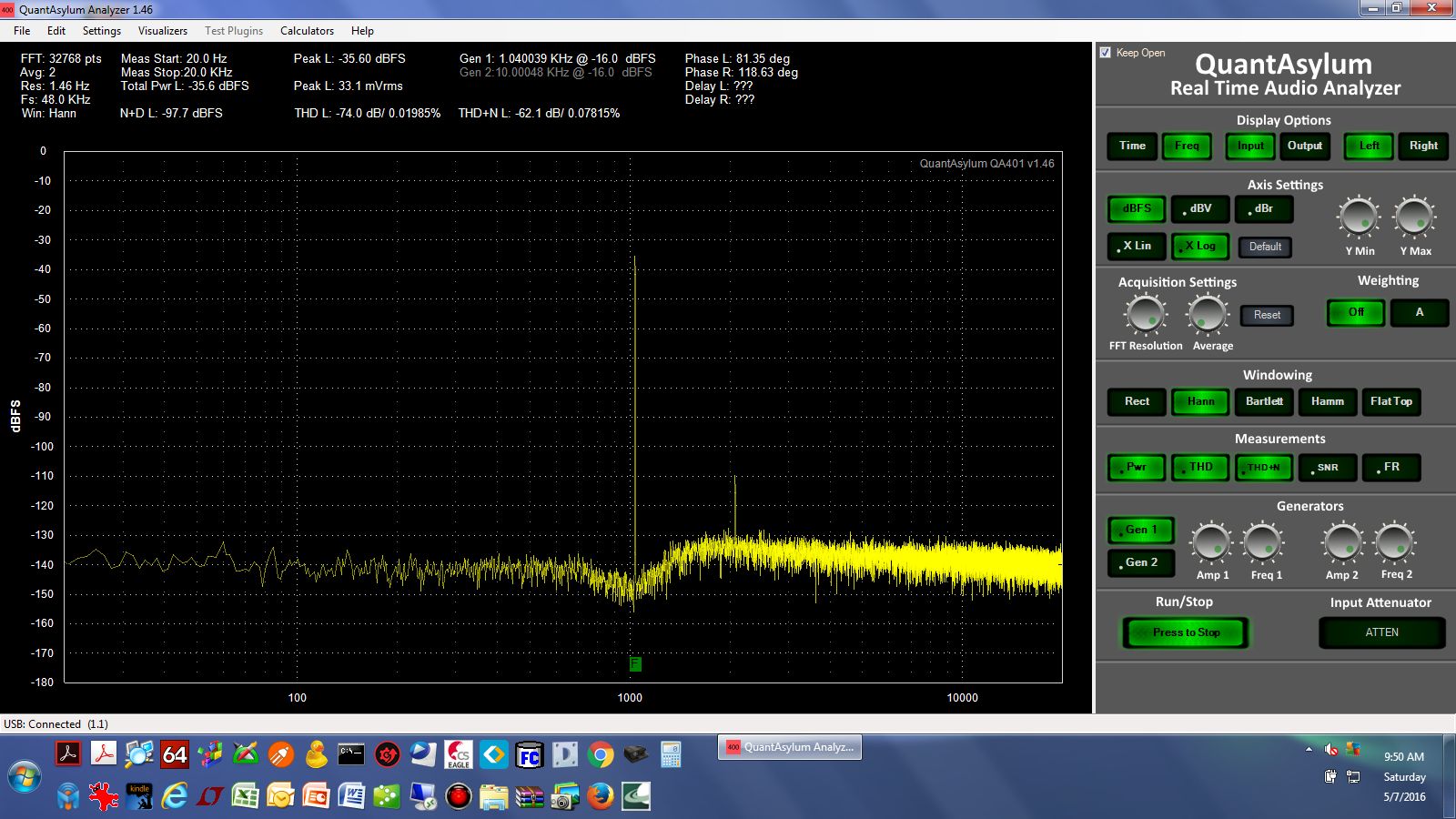This screenshot has height=819, width=1456.
Task: Open the Command Prompt taskbar icon
Action: [351, 754]
